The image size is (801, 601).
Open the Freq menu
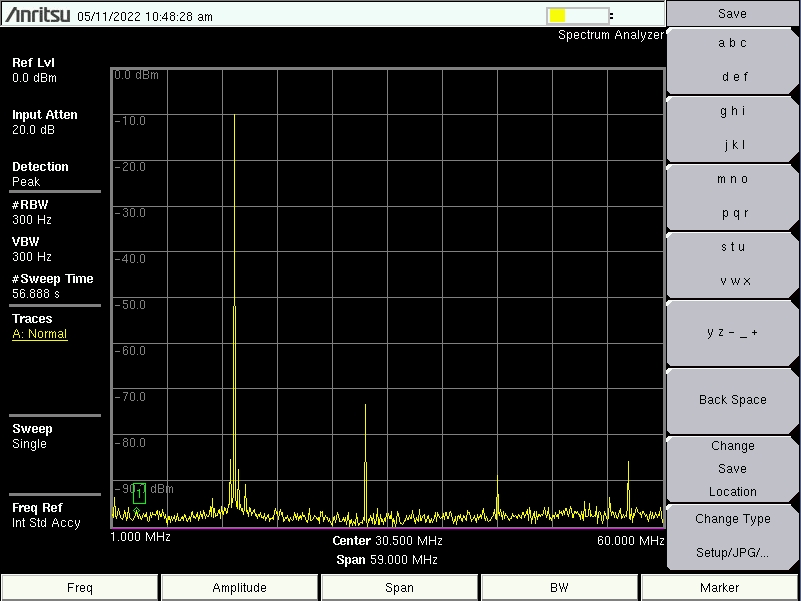click(80, 588)
